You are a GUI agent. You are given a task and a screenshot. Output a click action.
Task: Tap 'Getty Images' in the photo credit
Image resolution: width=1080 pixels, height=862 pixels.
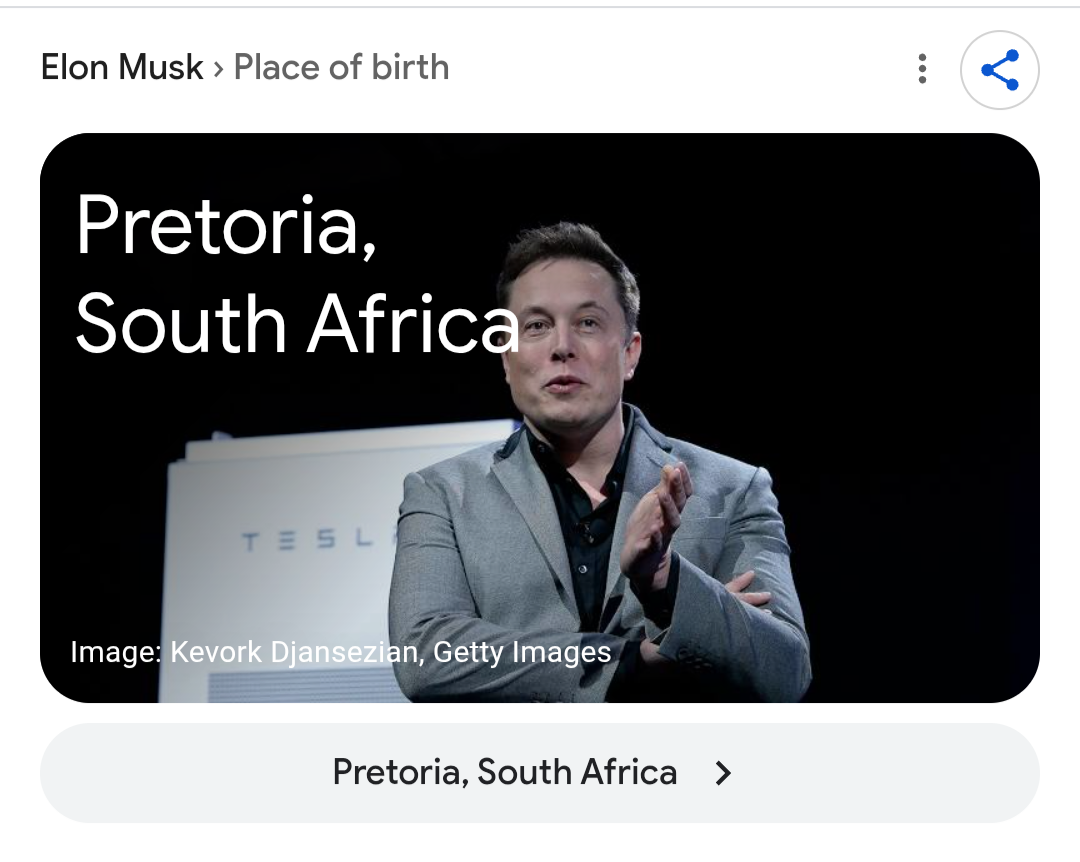(521, 653)
